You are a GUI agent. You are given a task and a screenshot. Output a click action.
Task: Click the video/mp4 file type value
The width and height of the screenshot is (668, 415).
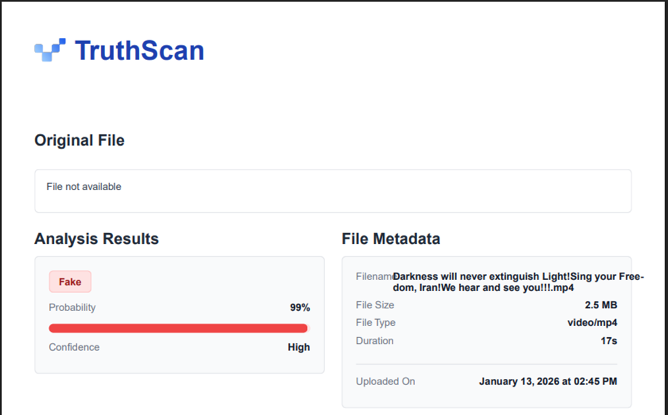592,322
